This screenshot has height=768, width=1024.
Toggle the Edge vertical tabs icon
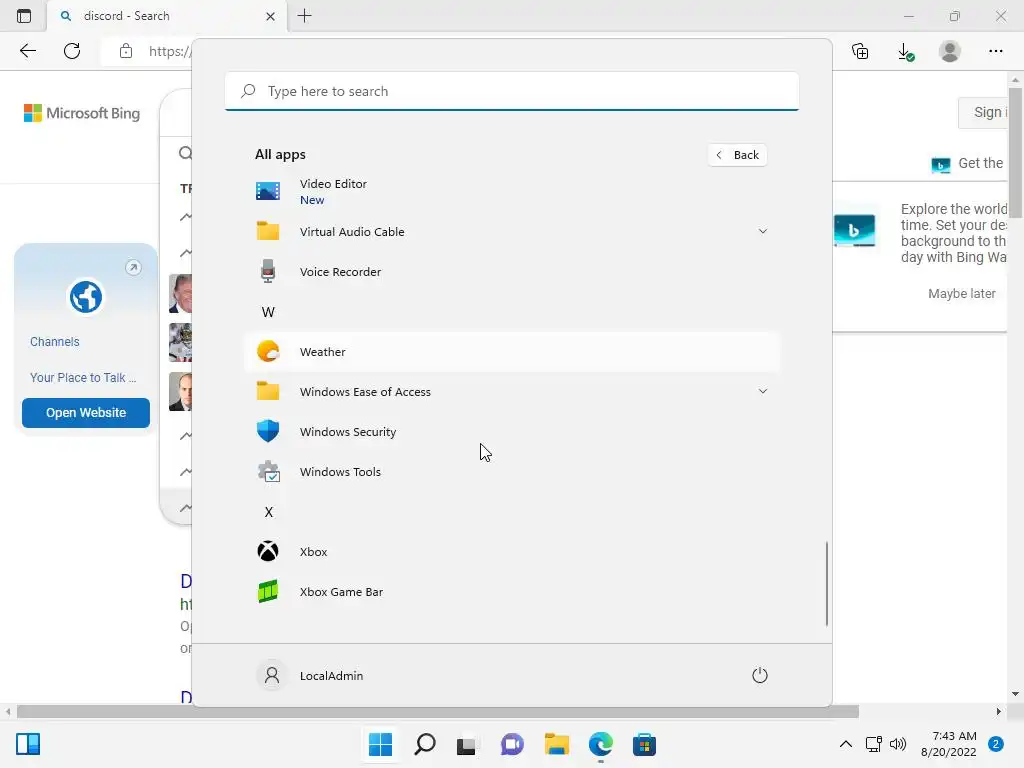pyautogui.click(x=24, y=16)
